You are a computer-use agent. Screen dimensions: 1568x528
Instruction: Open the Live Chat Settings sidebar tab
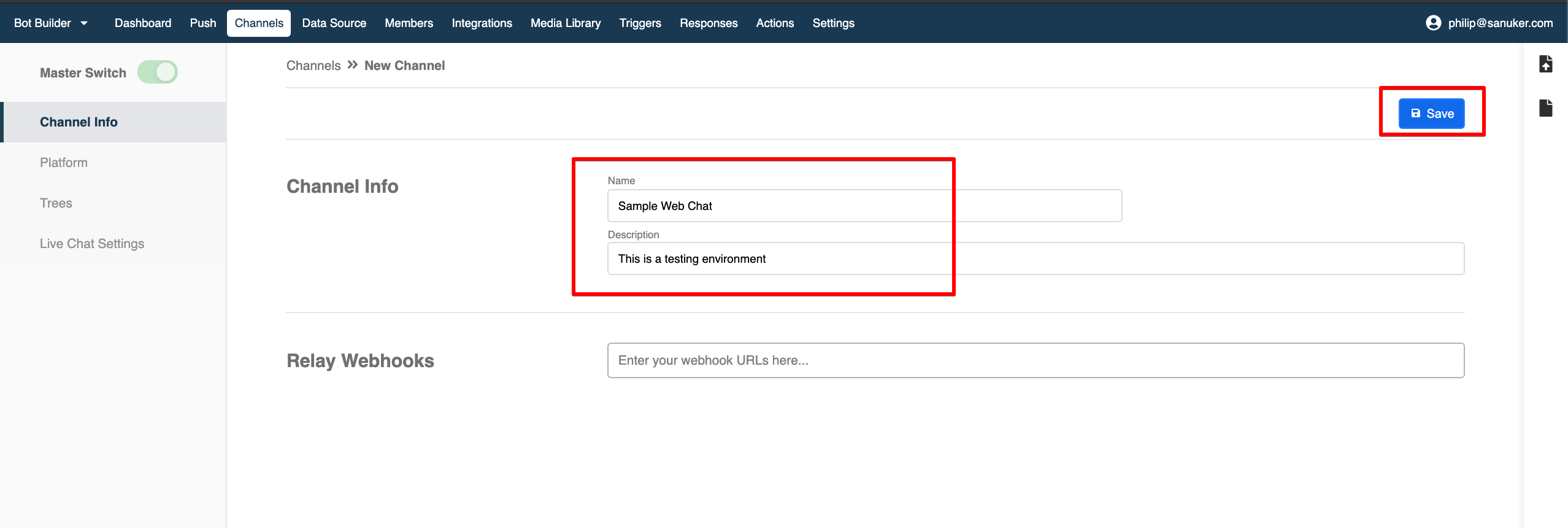click(92, 244)
